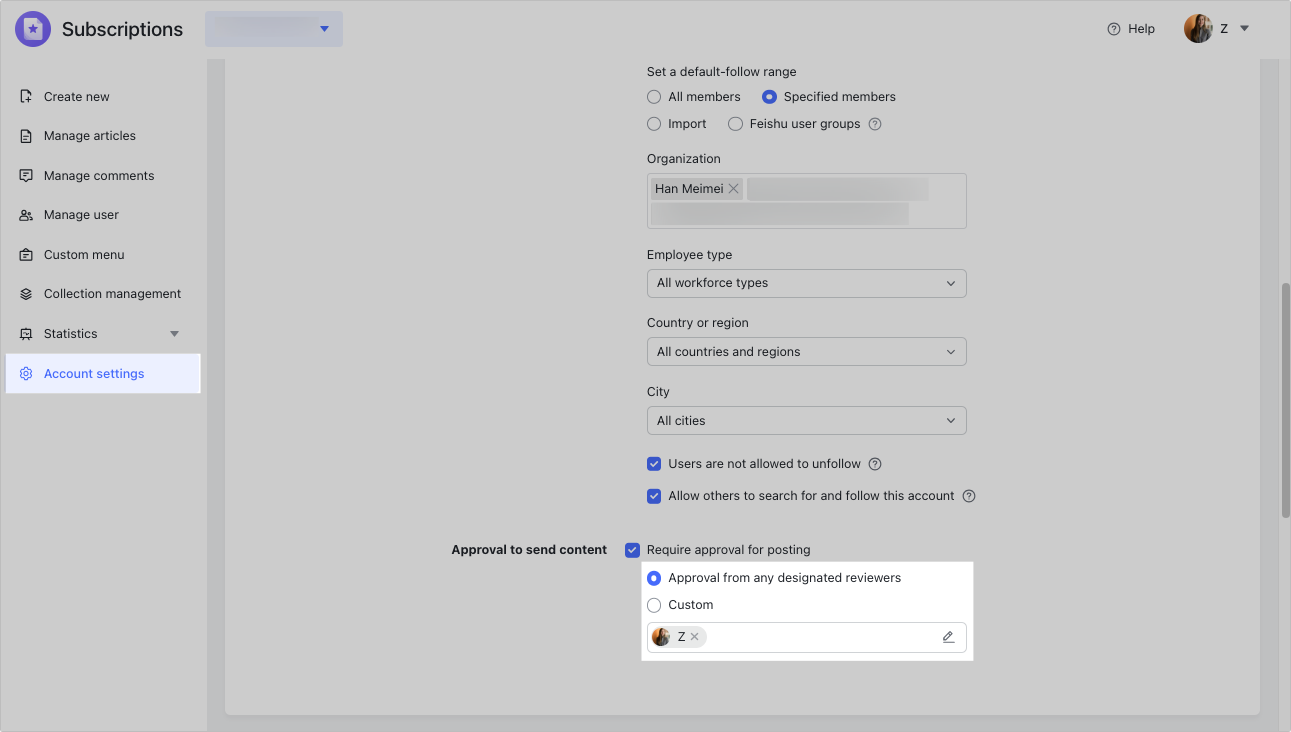Screen dimensions: 1291x732
Task: Select the All members radio option
Action: (x=653, y=96)
